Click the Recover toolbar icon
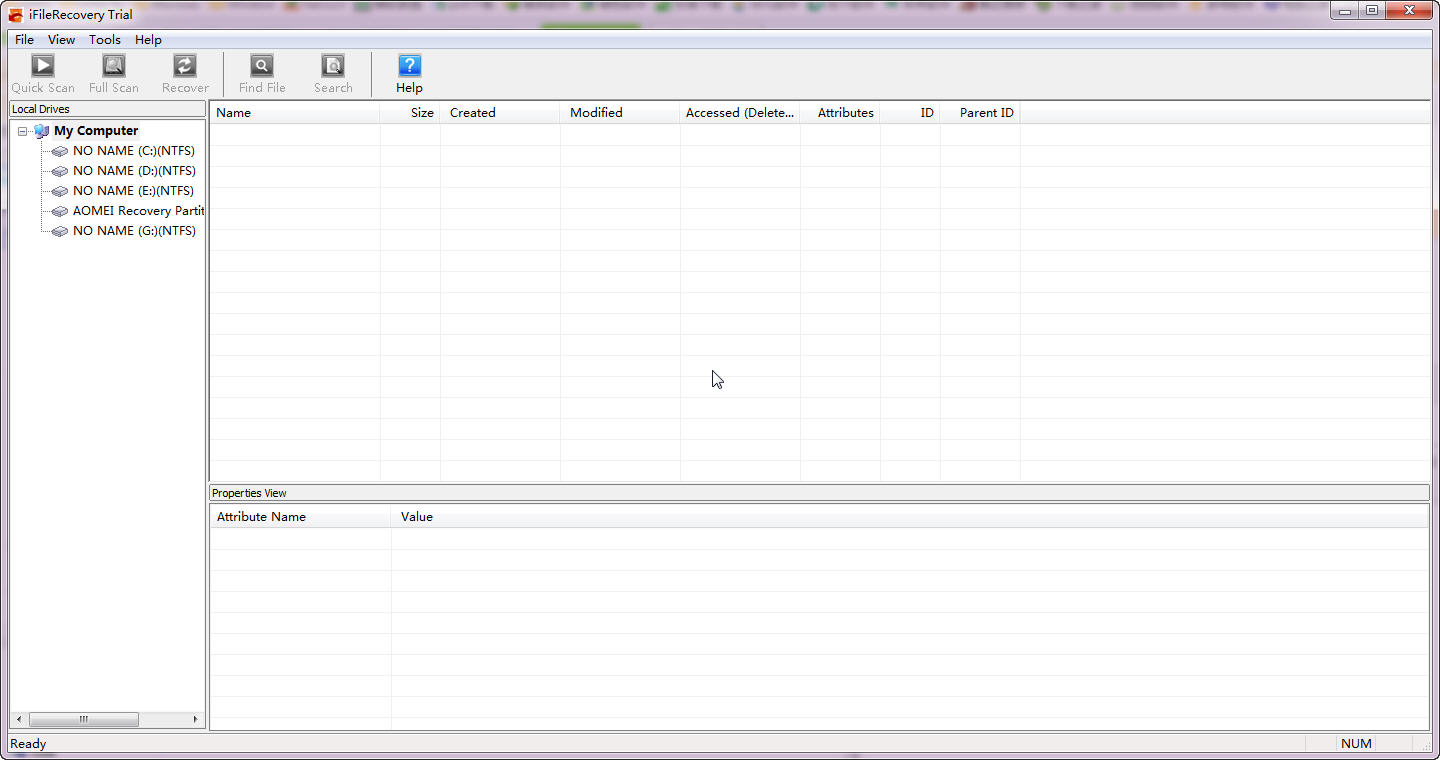 (185, 66)
